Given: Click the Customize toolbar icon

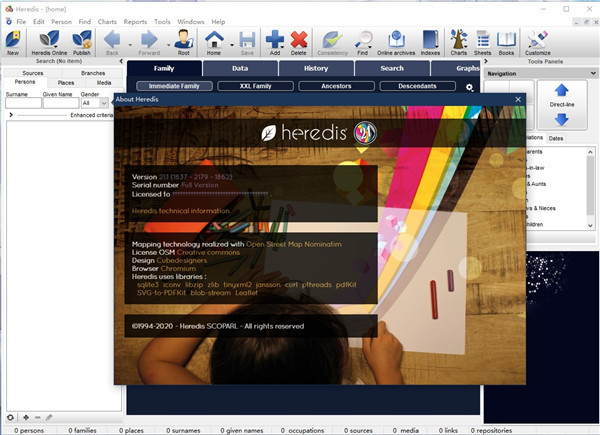Looking at the screenshot, I should point(537,41).
